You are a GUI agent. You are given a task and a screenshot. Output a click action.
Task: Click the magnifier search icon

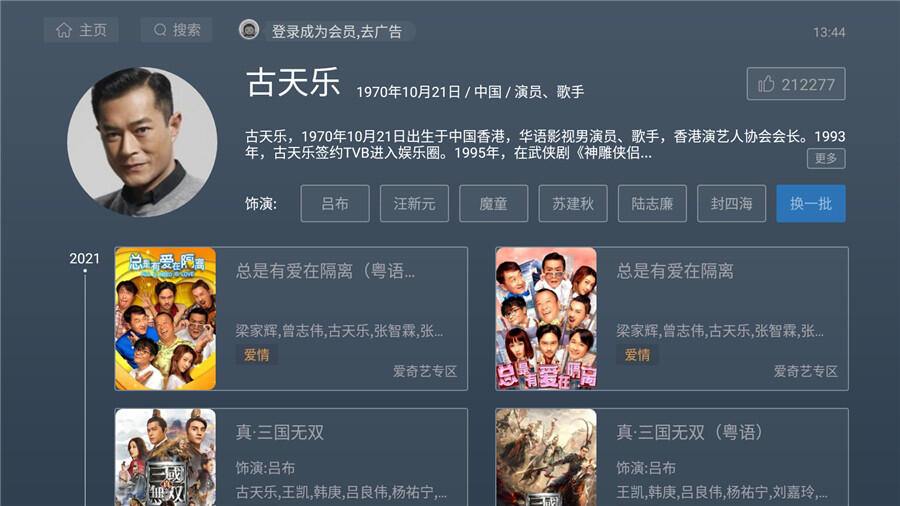[160, 30]
